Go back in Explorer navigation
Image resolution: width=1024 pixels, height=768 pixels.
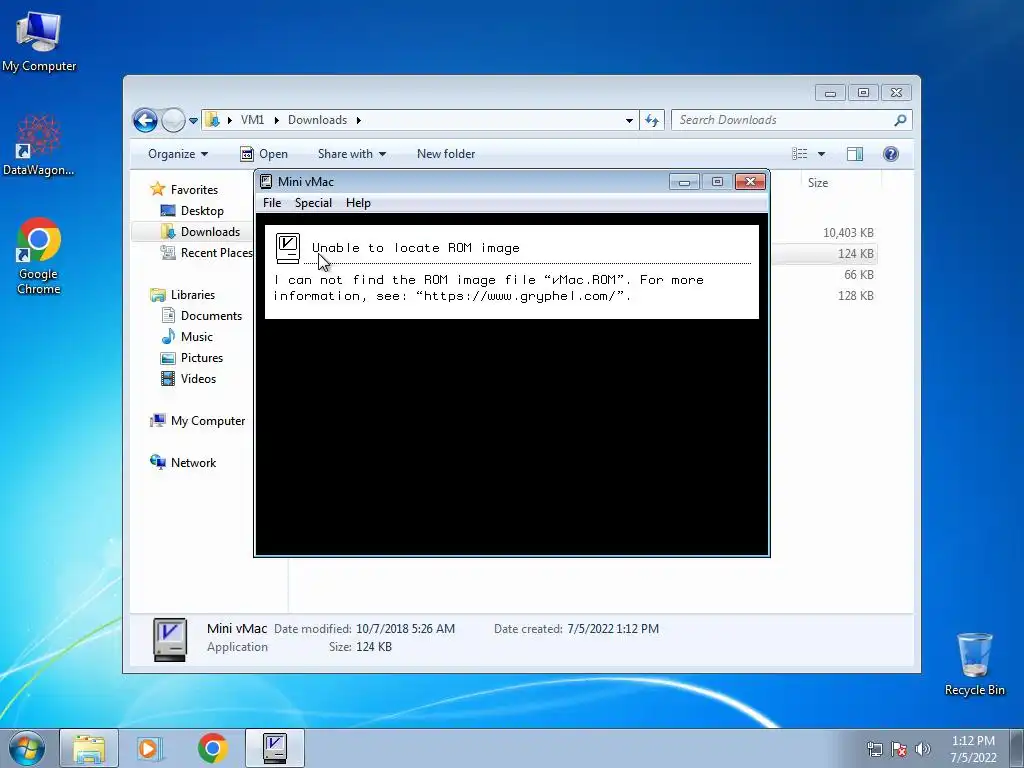pos(145,120)
